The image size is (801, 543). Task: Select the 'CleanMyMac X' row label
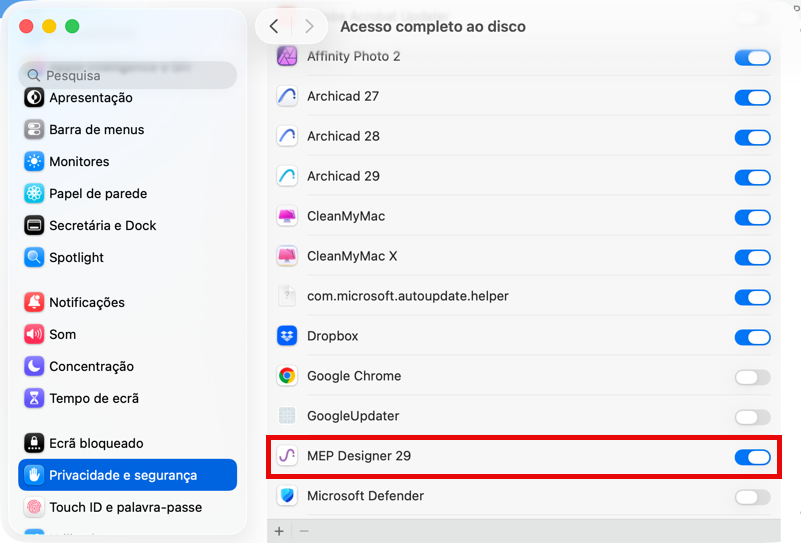coord(352,256)
